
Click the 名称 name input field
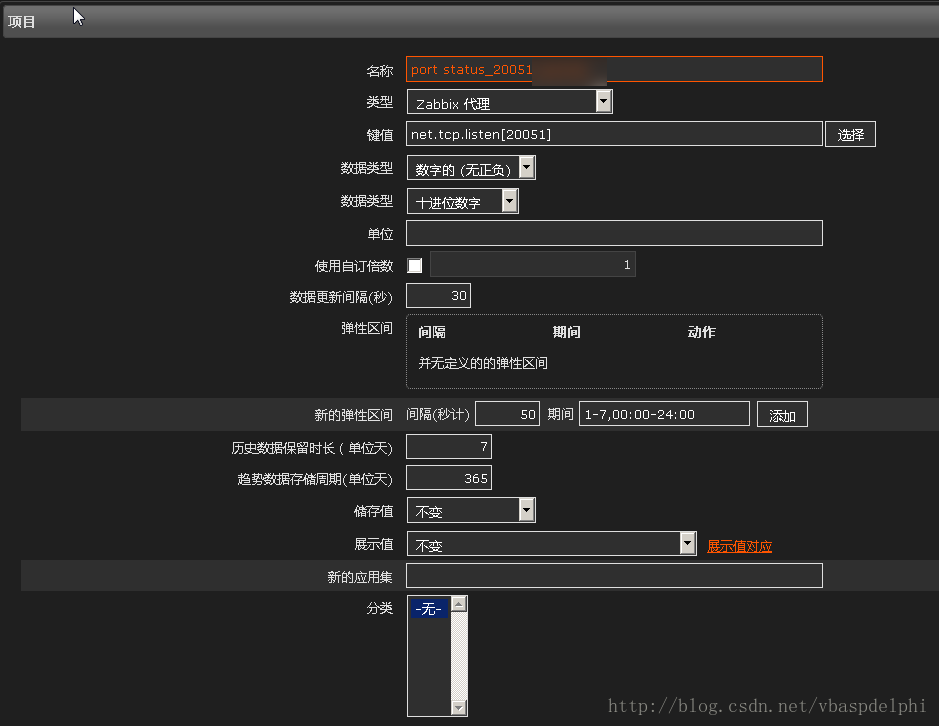(614, 69)
